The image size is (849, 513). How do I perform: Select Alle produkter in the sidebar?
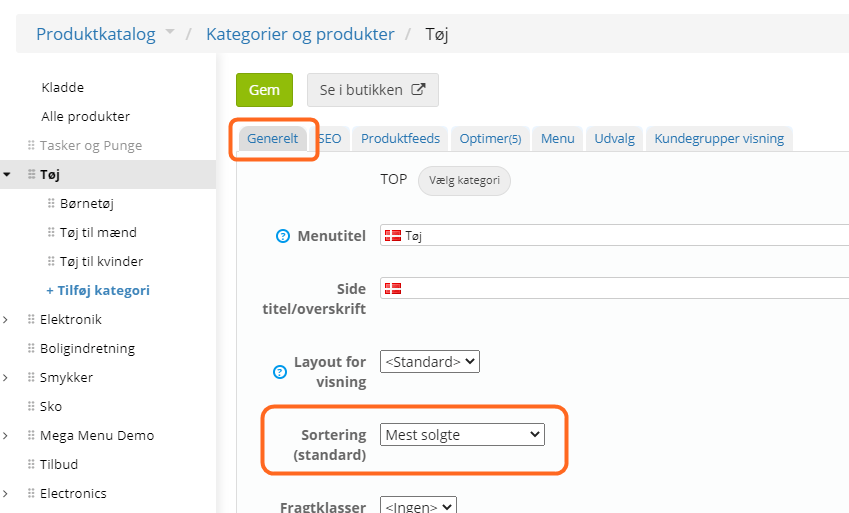pos(86,116)
